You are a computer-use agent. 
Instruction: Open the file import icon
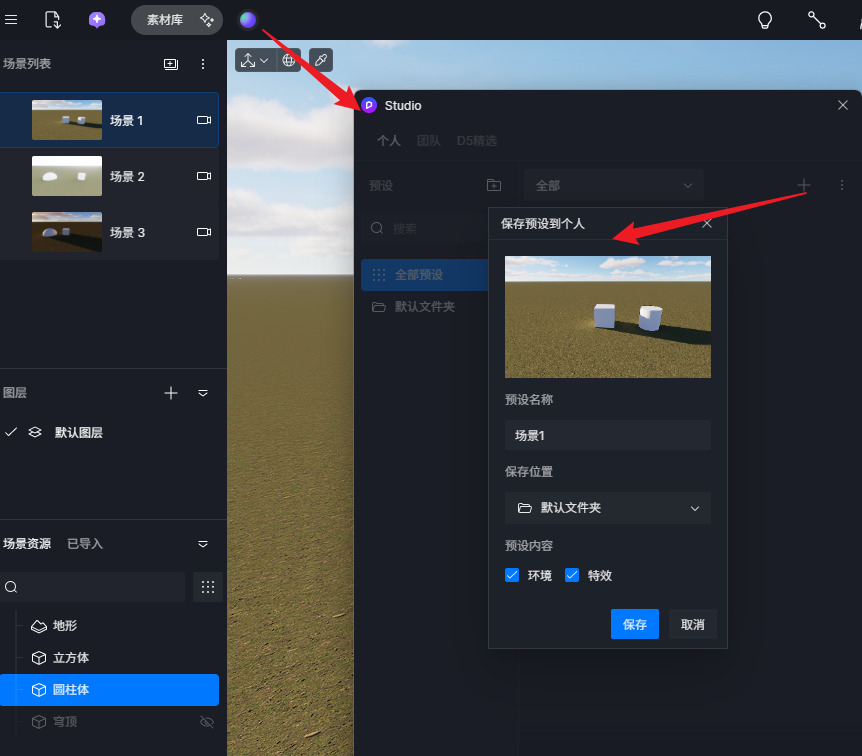(53, 19)
